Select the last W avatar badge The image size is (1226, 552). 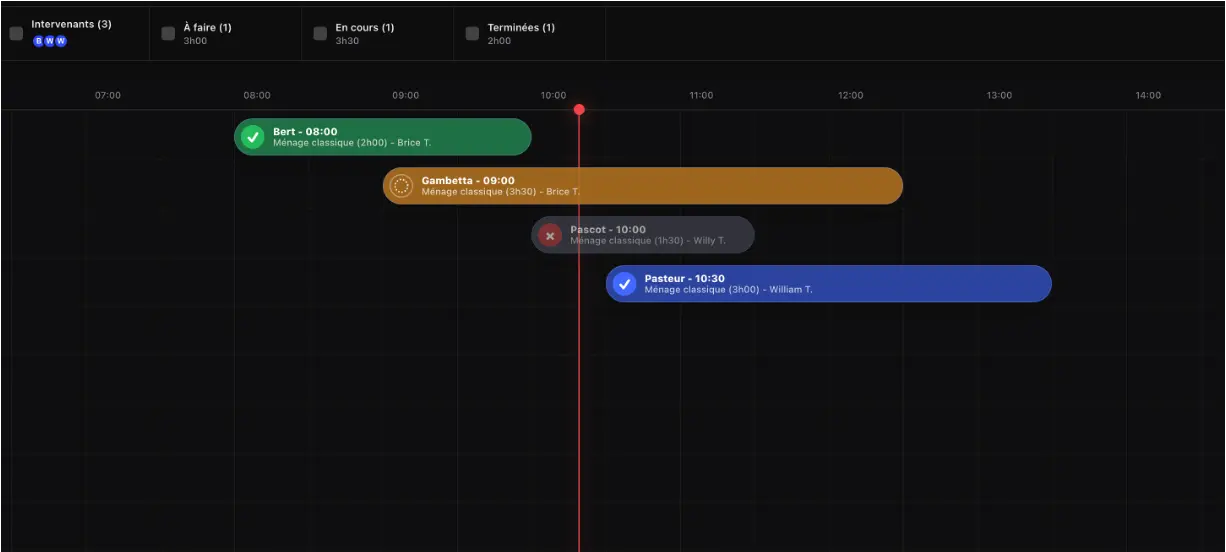tap(61, 41)
